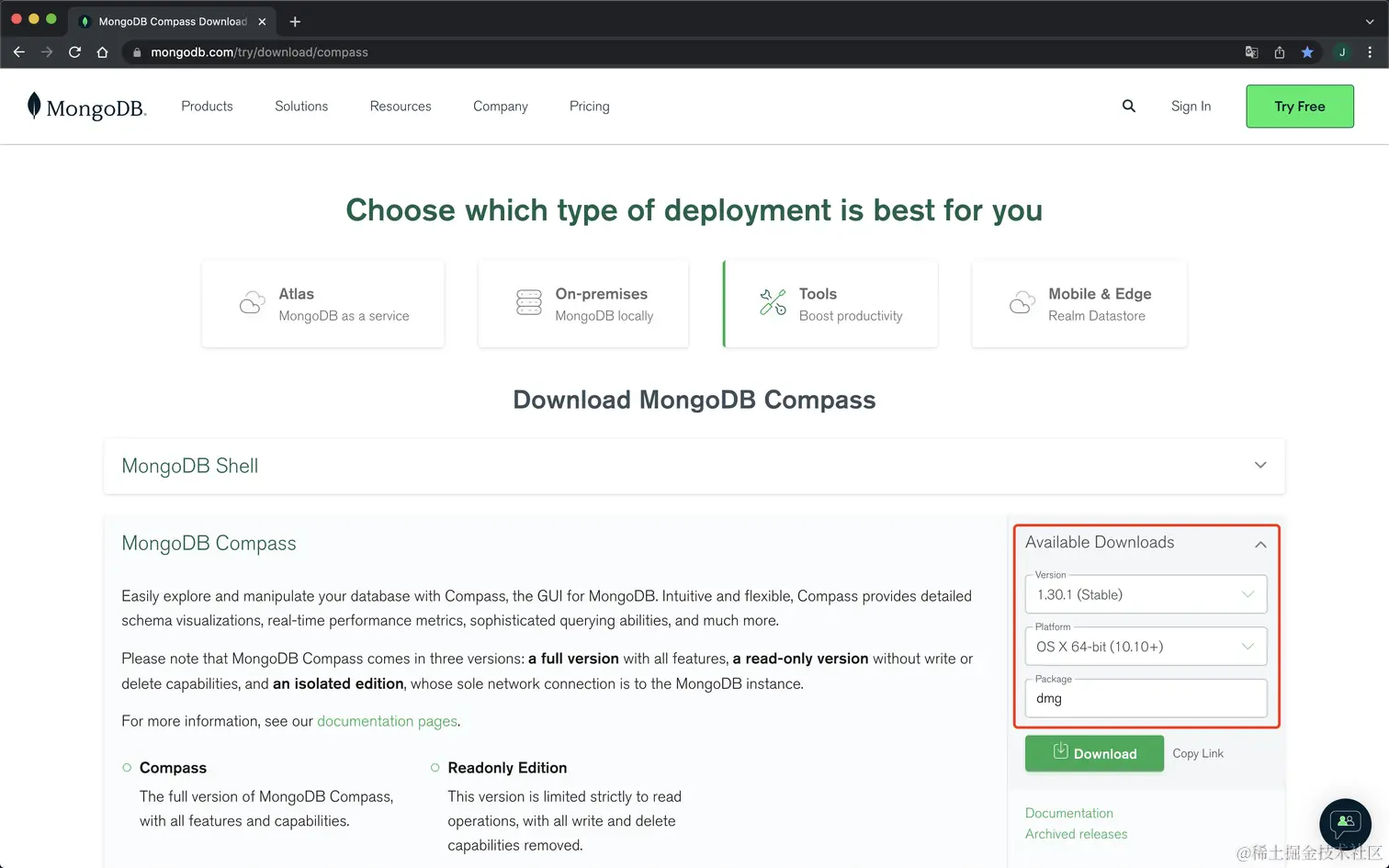Image resolution: width=1389 pixels, height=868 pixels.
Task: Open the chat support bubble icon
Action: tap(1345, 823)
